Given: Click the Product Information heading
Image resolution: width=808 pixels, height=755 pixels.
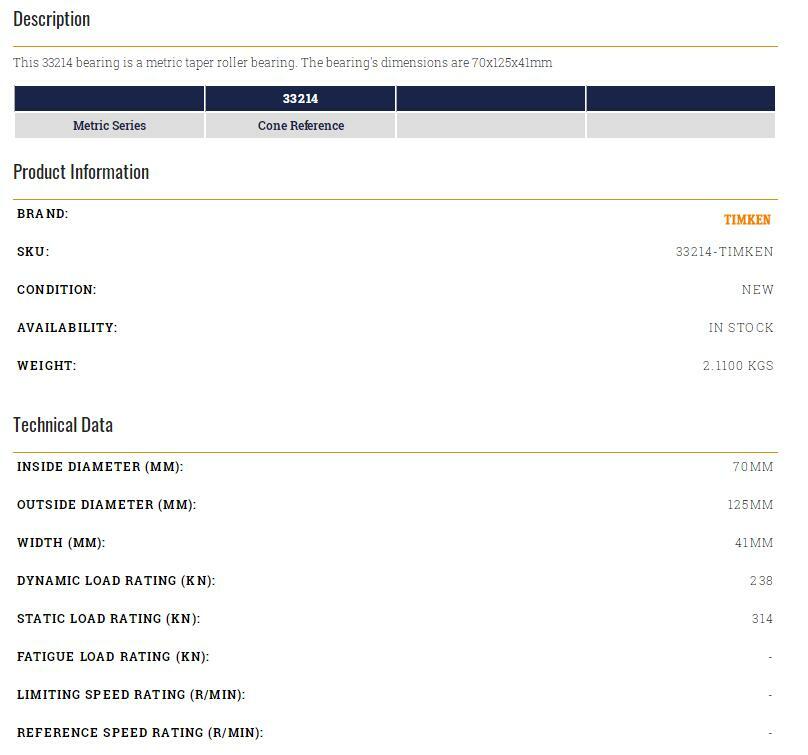Looking at the screenshot, I should pyautogui.click(x=81, y=172).
